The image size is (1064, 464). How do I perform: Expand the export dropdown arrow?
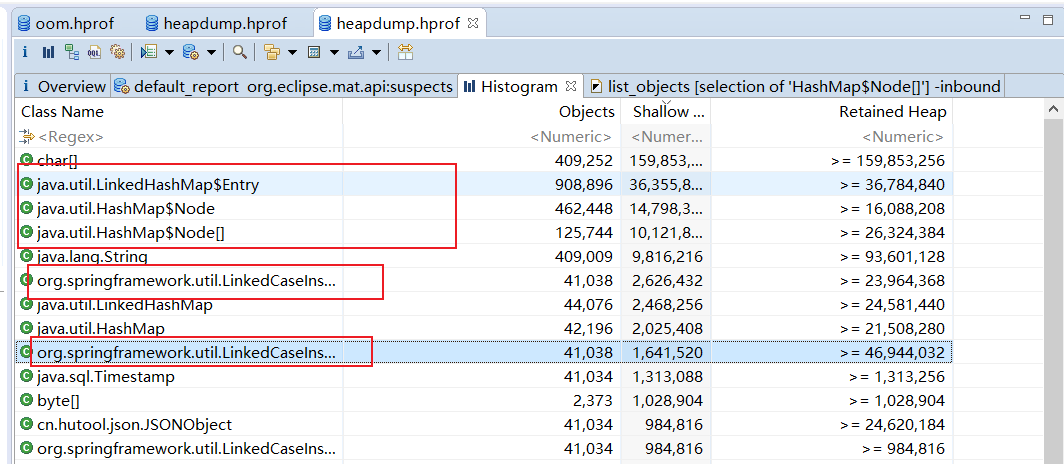[x=376, y=52]
